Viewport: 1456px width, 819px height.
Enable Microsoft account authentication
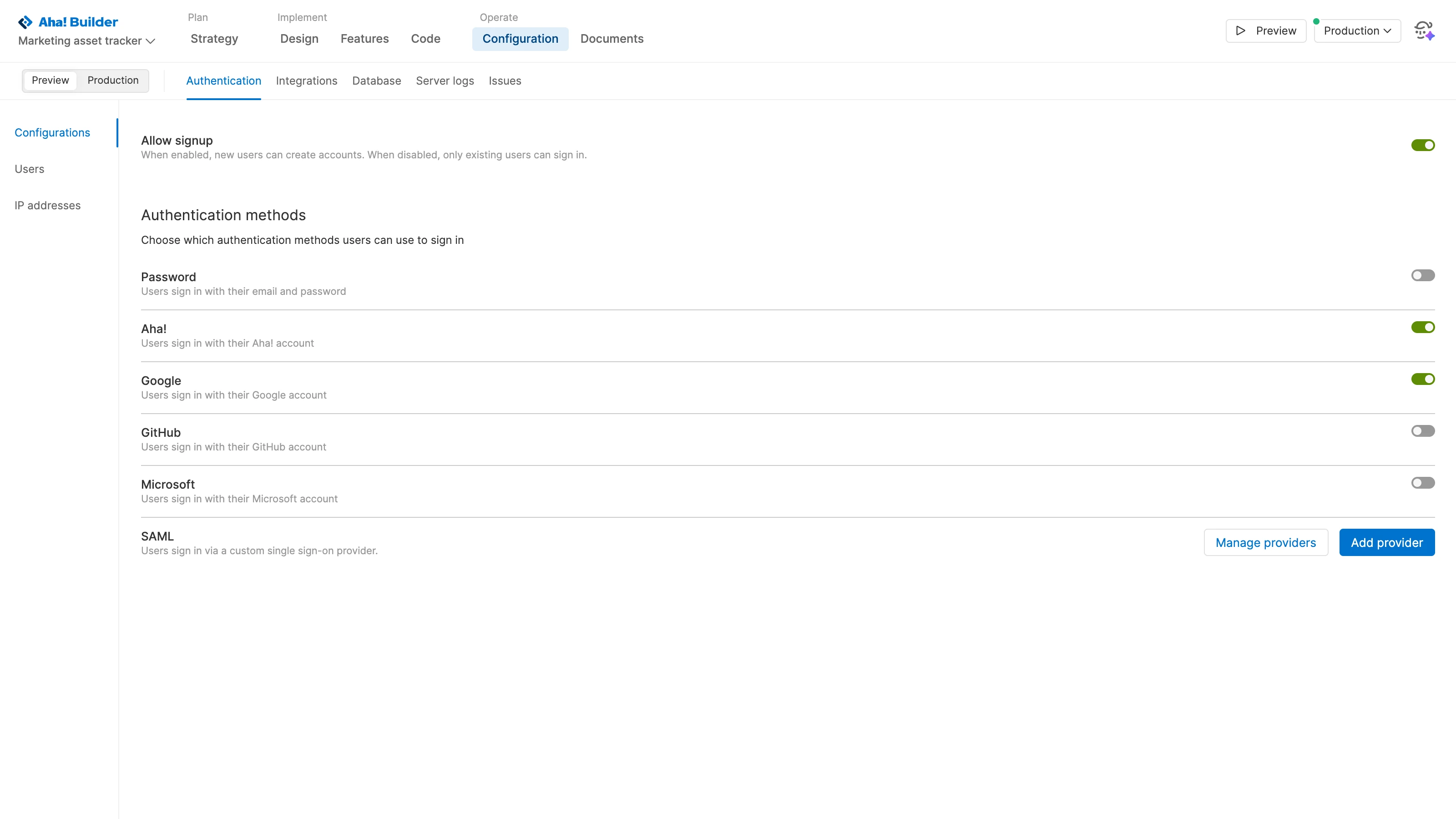point(1423,483)
